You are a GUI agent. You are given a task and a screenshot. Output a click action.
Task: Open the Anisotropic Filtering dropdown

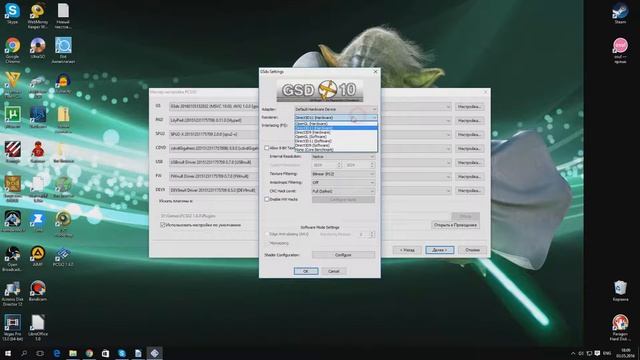click(x=343, y=182)
